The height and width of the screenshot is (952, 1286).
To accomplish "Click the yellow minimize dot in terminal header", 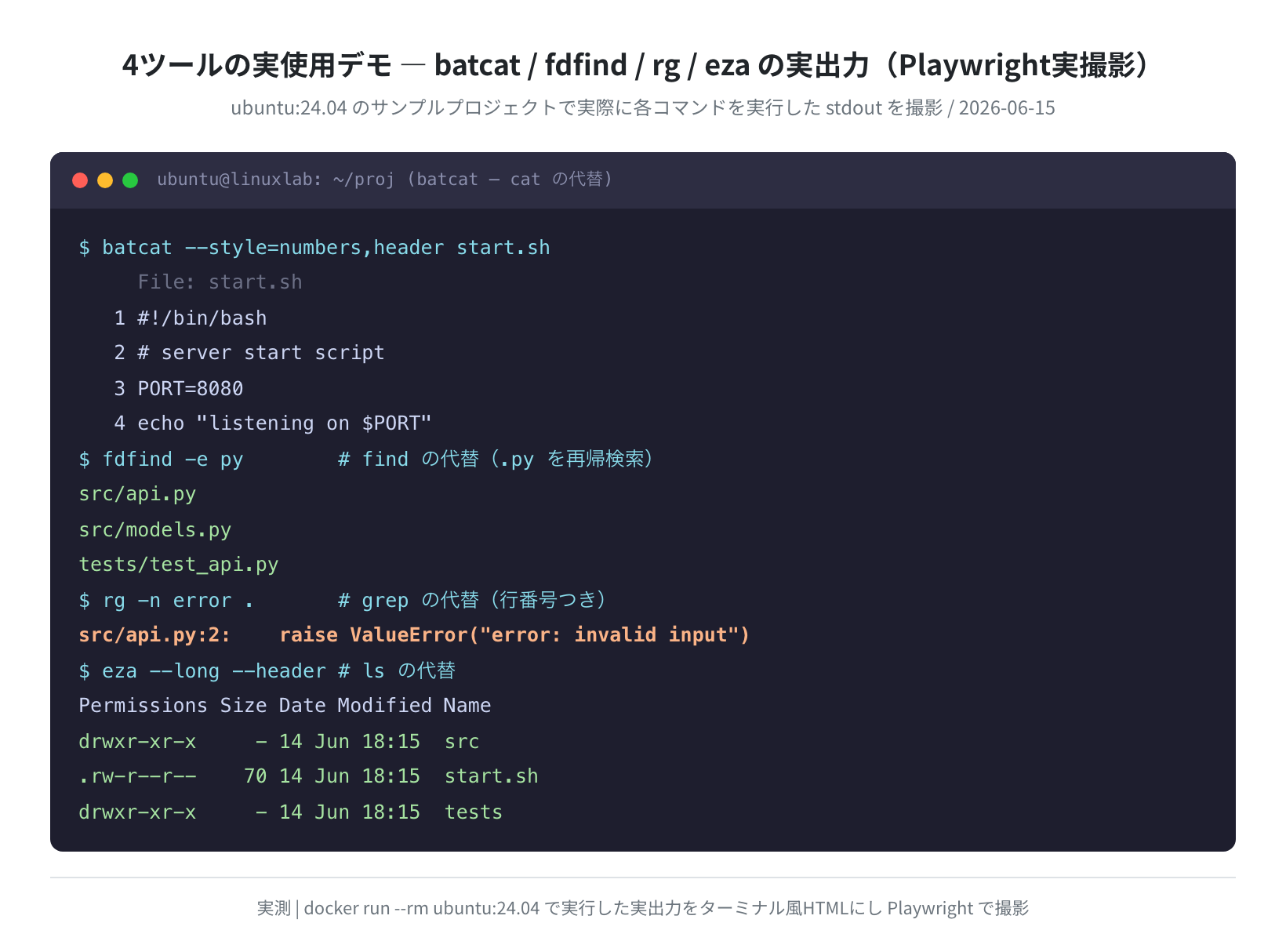I will coord(105,180).
